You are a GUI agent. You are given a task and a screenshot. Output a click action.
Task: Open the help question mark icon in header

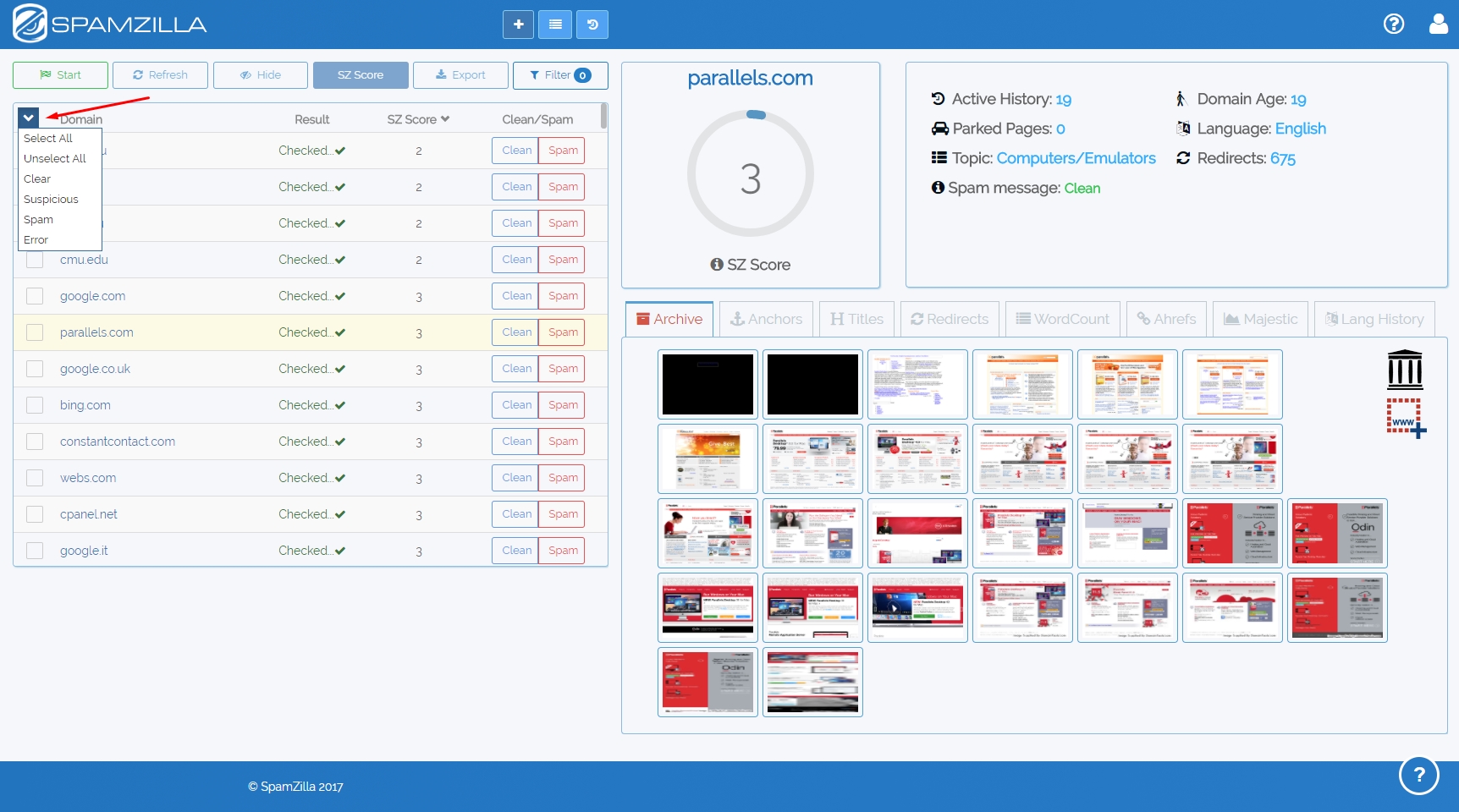click(1394, 24)
